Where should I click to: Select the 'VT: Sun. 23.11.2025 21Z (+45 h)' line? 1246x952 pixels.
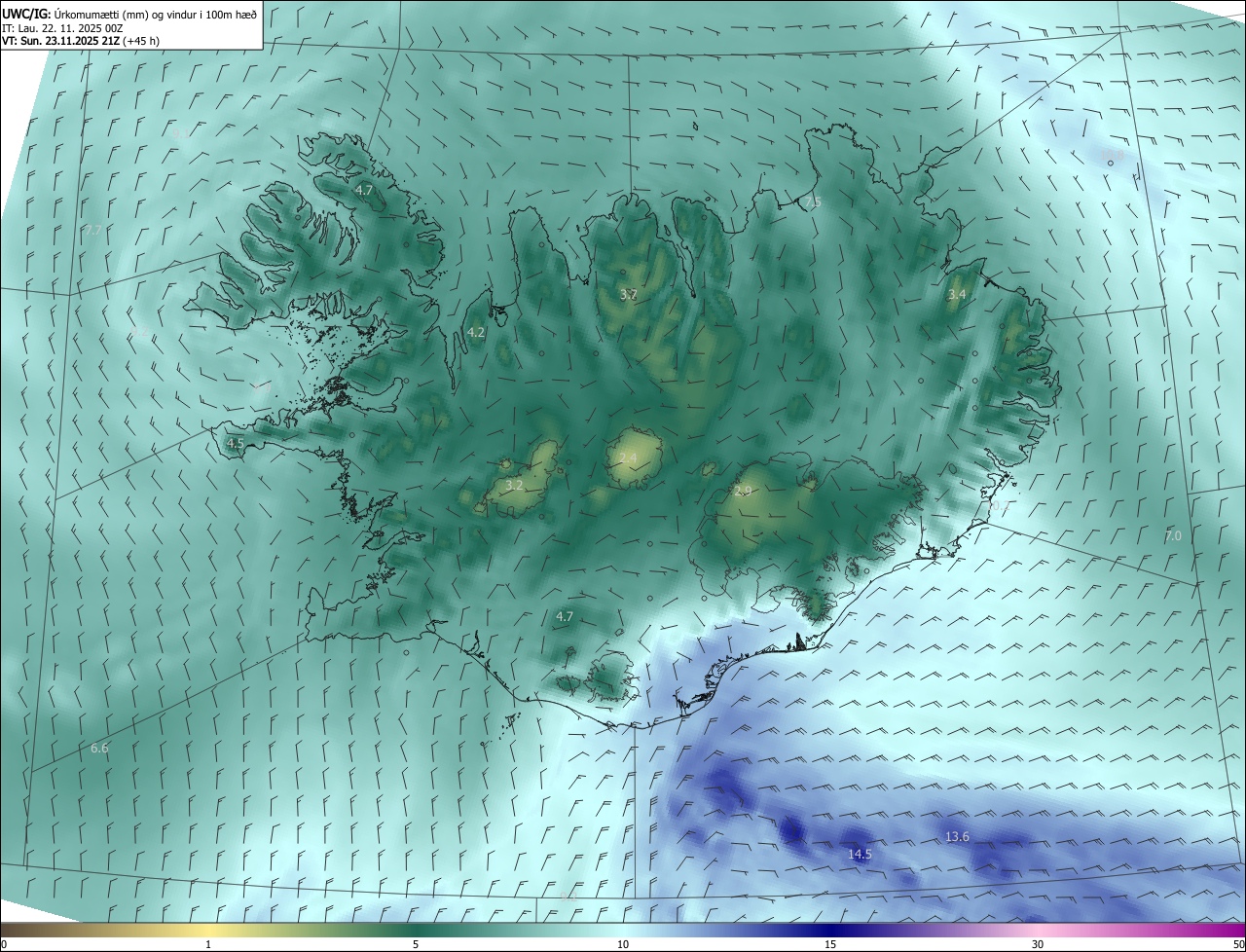(x=81, y=41)
